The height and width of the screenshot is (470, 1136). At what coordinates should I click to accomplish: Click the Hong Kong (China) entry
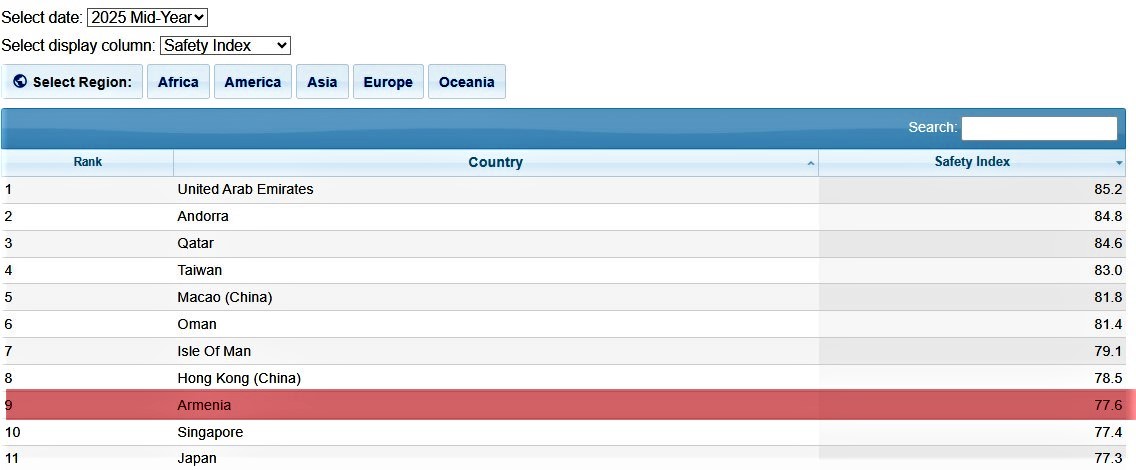click(239, 378)
